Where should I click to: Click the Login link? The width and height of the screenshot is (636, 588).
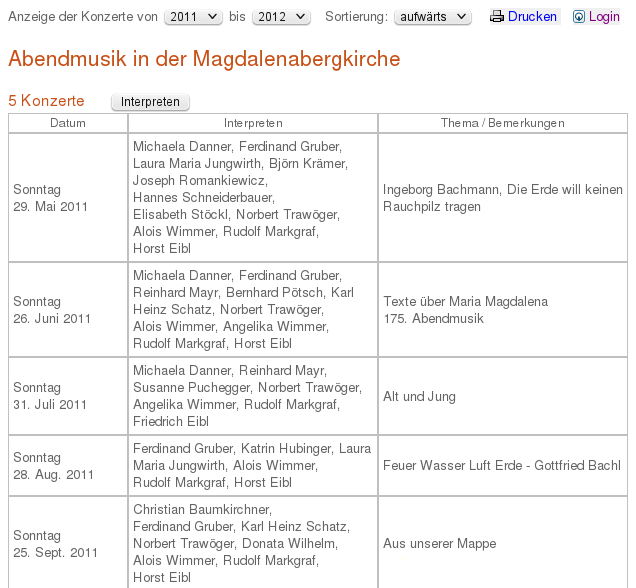pos(604,17)
